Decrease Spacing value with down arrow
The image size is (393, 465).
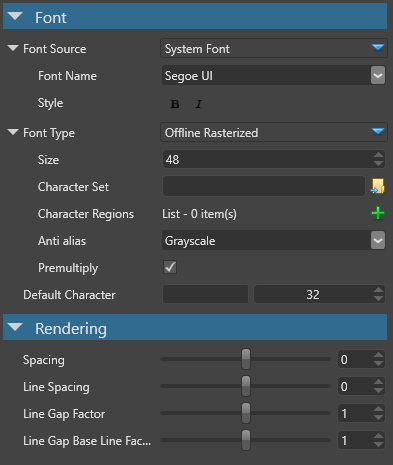coord(378,364)
